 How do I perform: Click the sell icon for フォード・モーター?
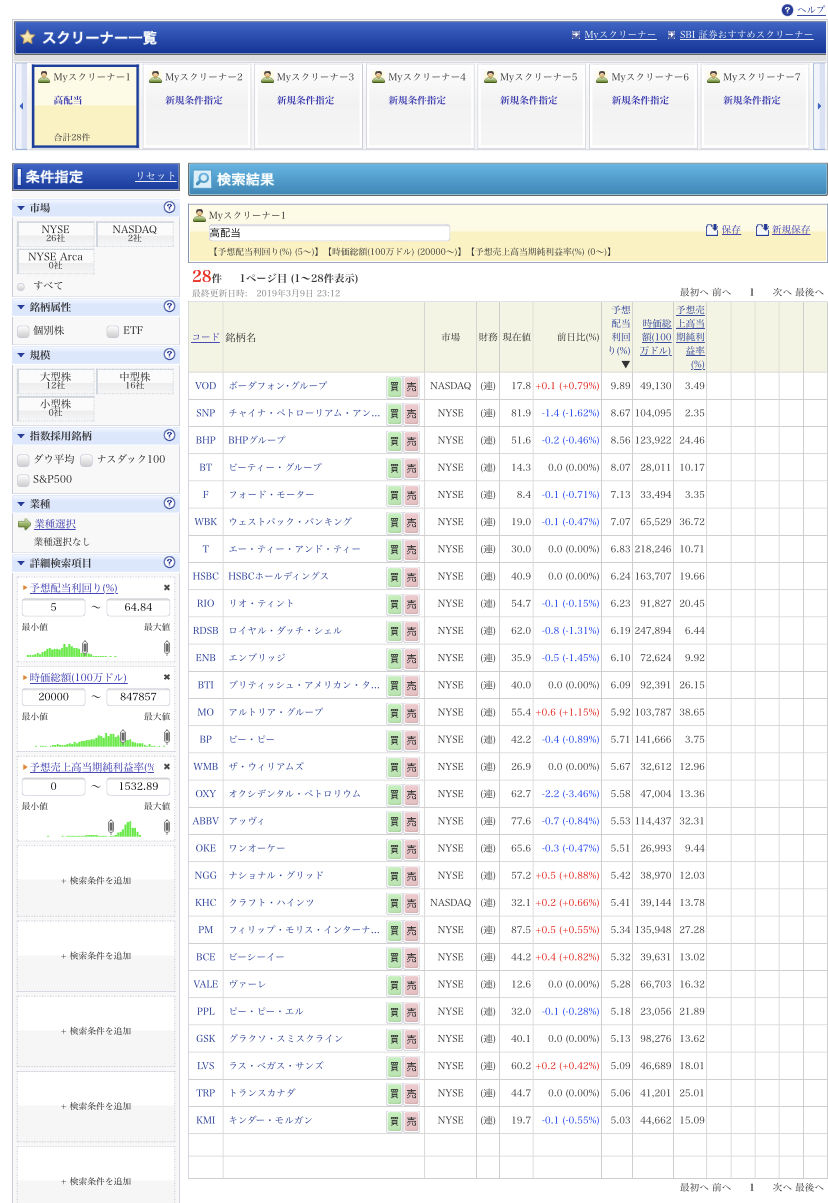(411, 495)
